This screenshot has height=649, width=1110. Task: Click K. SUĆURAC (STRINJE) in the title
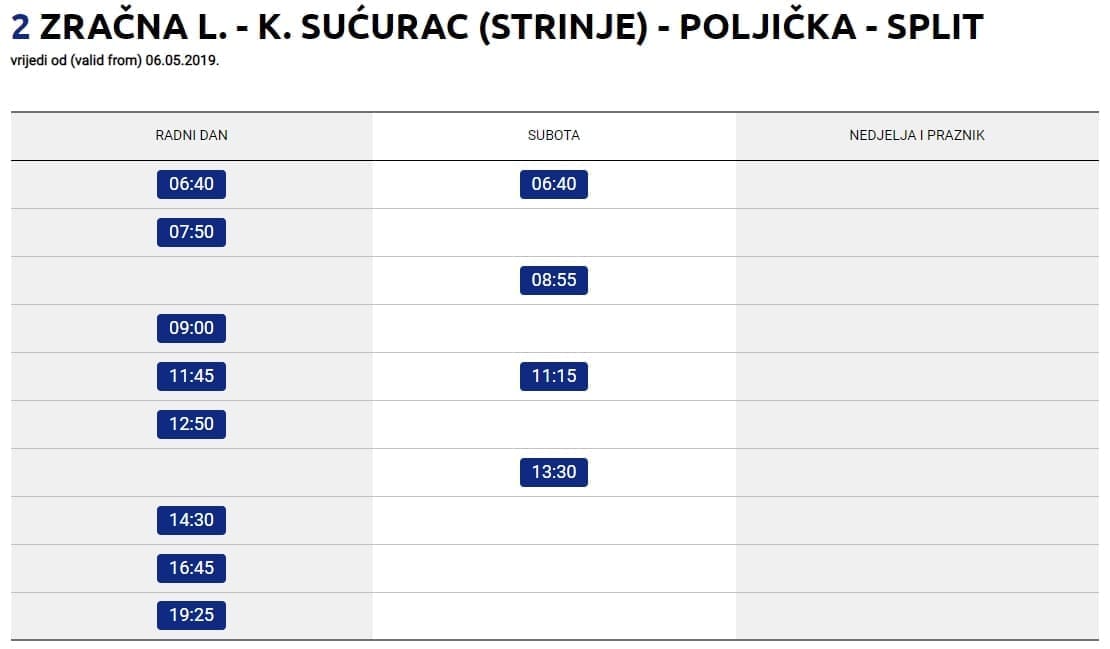point(448,27)
